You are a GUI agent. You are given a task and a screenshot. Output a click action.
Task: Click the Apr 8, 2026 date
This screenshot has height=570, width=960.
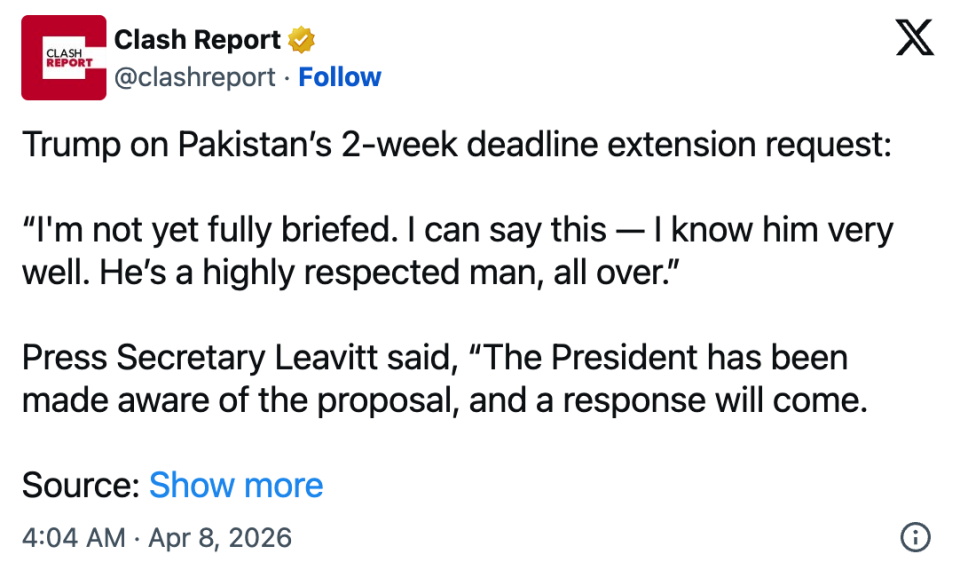point(220,538)
